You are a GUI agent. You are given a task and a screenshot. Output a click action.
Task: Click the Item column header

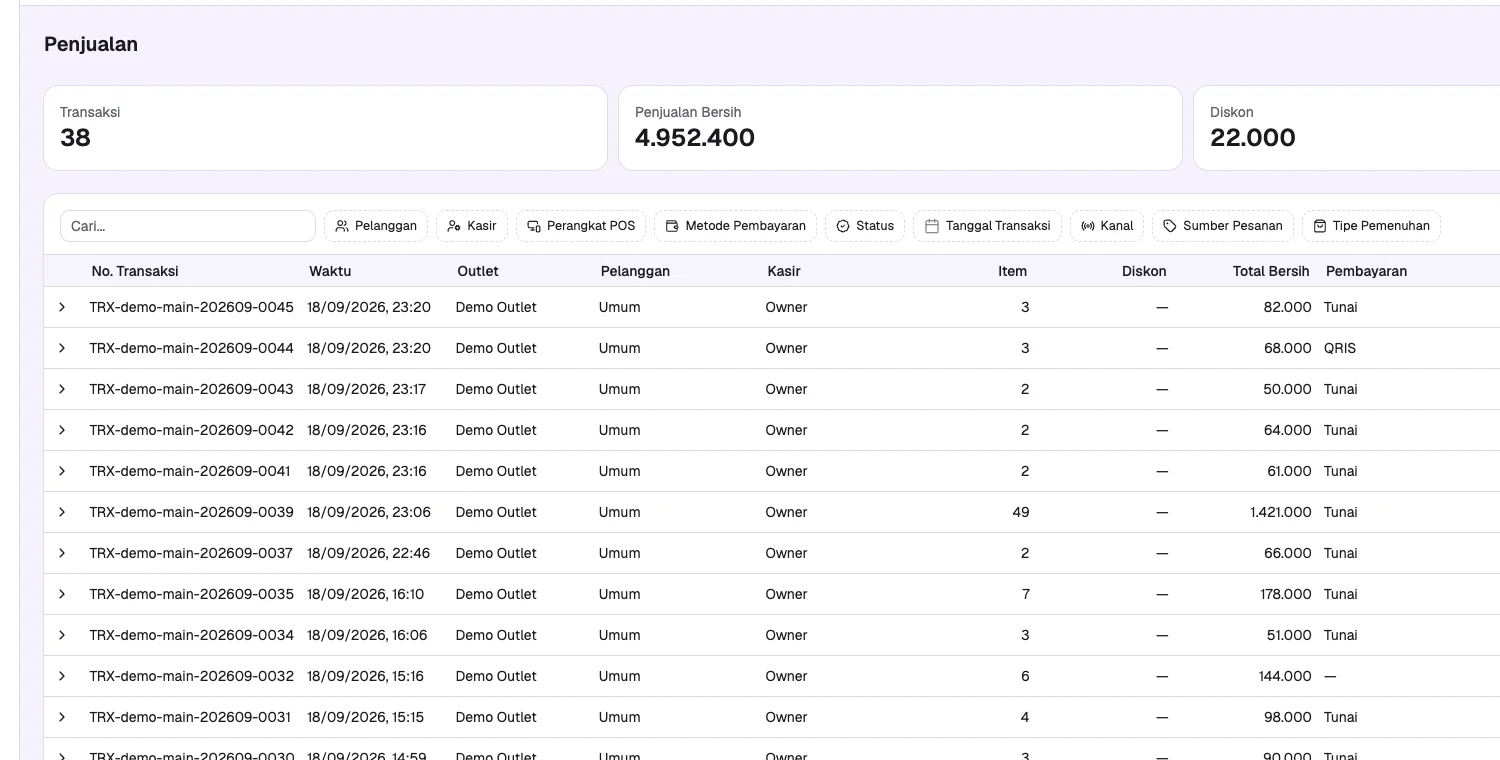click(x=1012, y=271)
